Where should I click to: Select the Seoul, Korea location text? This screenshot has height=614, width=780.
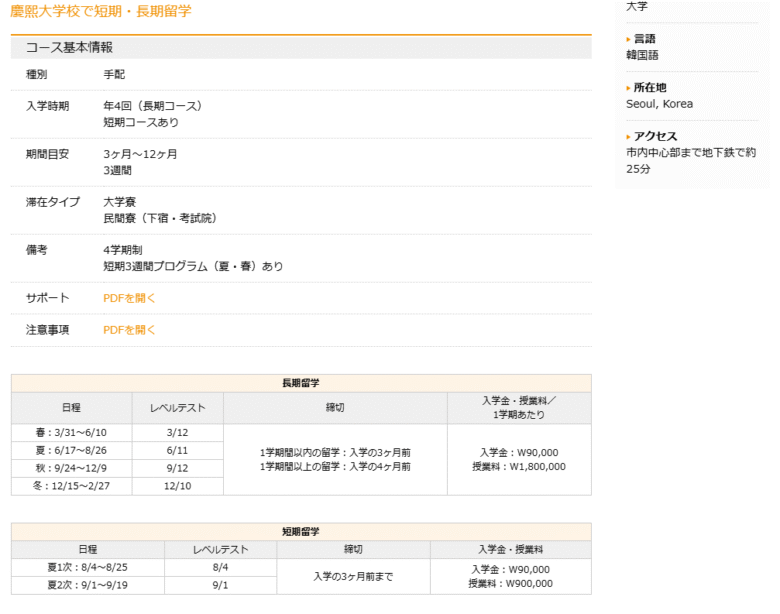click(659, 104)
